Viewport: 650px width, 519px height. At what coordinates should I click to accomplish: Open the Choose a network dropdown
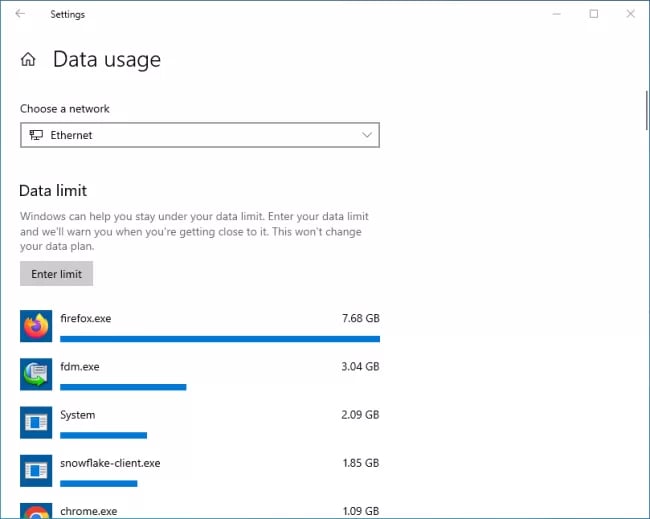pyautogui.click(x=200, y=135)
